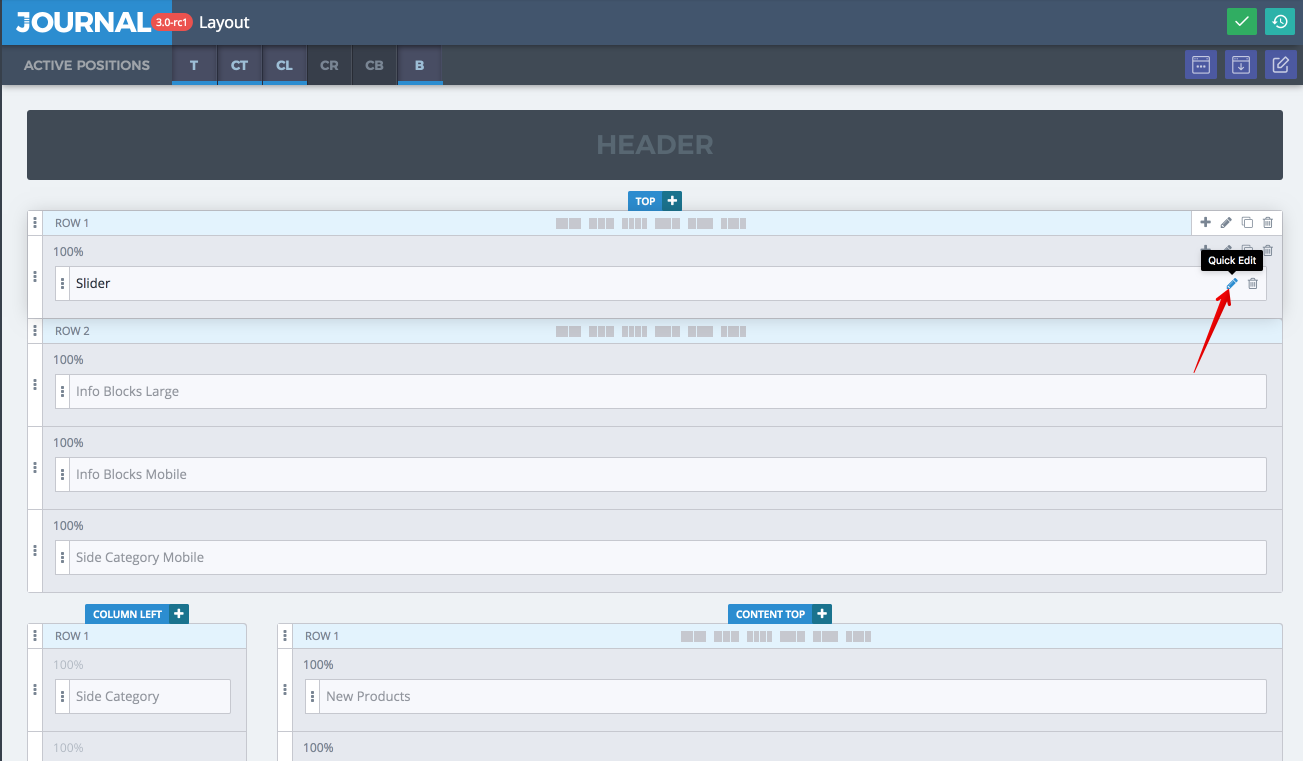This screenshot has width=1303, height=761.
Task: Click the import layout icon in positions bar
Action: pyautogui.click(x=1240, y=65)
